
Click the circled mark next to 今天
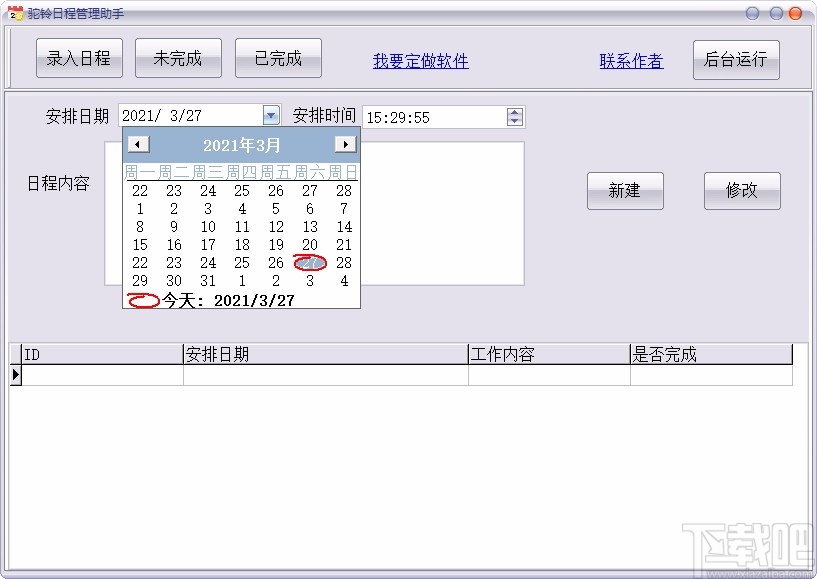pyautogui.click(x=143, y=300)
